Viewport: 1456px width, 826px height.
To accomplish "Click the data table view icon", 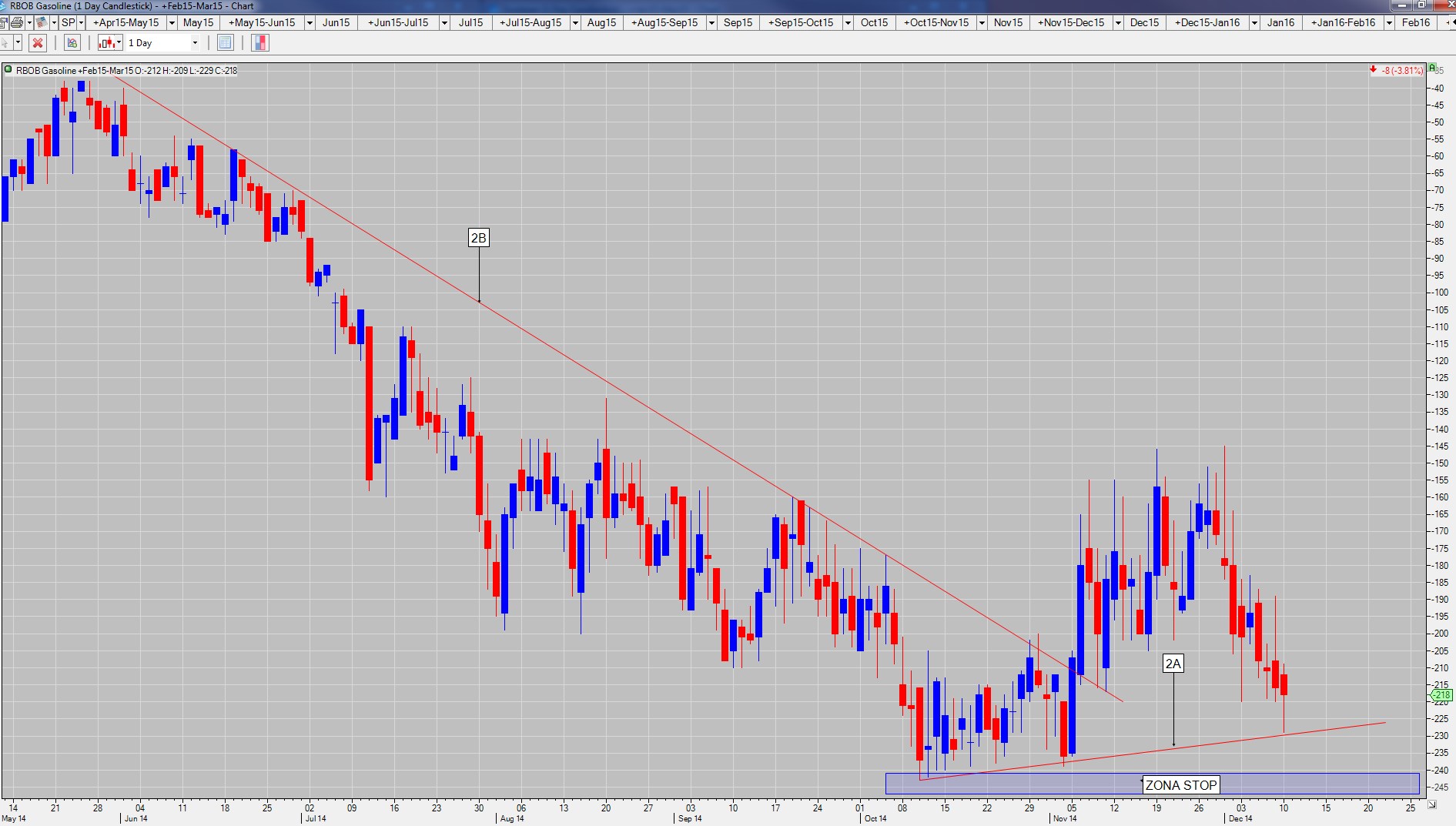I will coord(226,43).
